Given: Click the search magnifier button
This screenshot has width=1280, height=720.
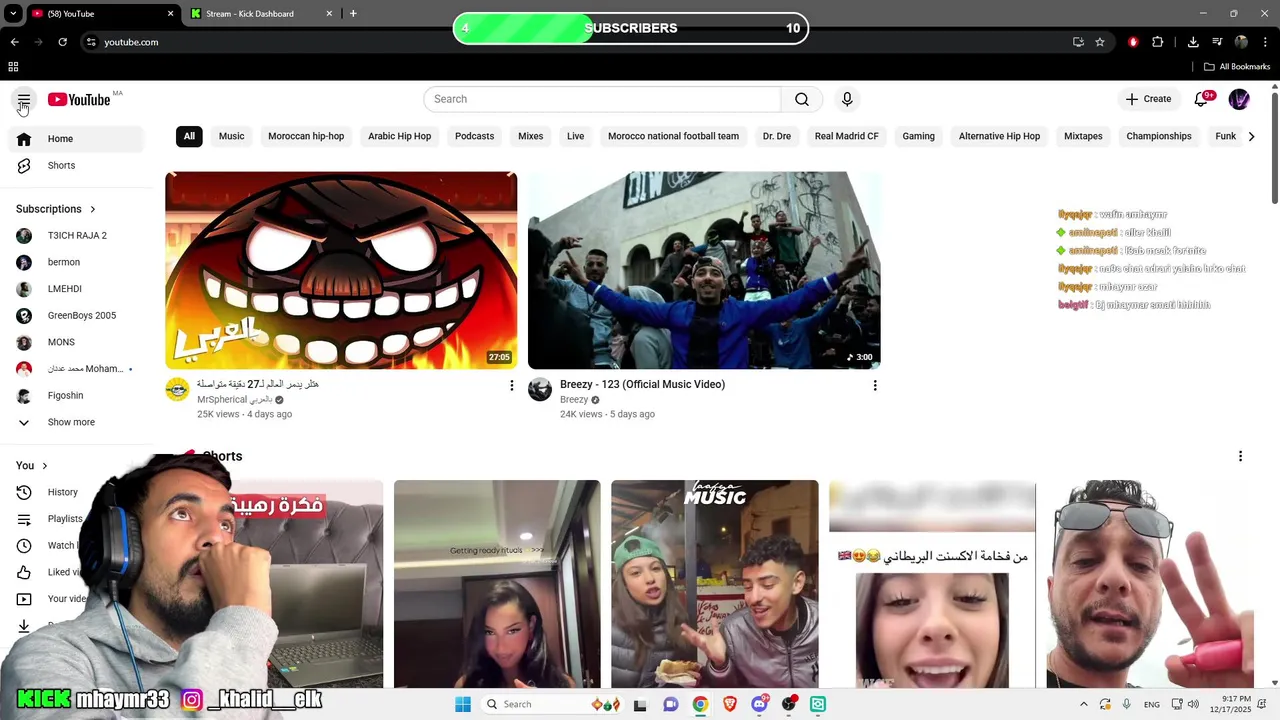Looking at the screenshot, I should pos(802,99).
